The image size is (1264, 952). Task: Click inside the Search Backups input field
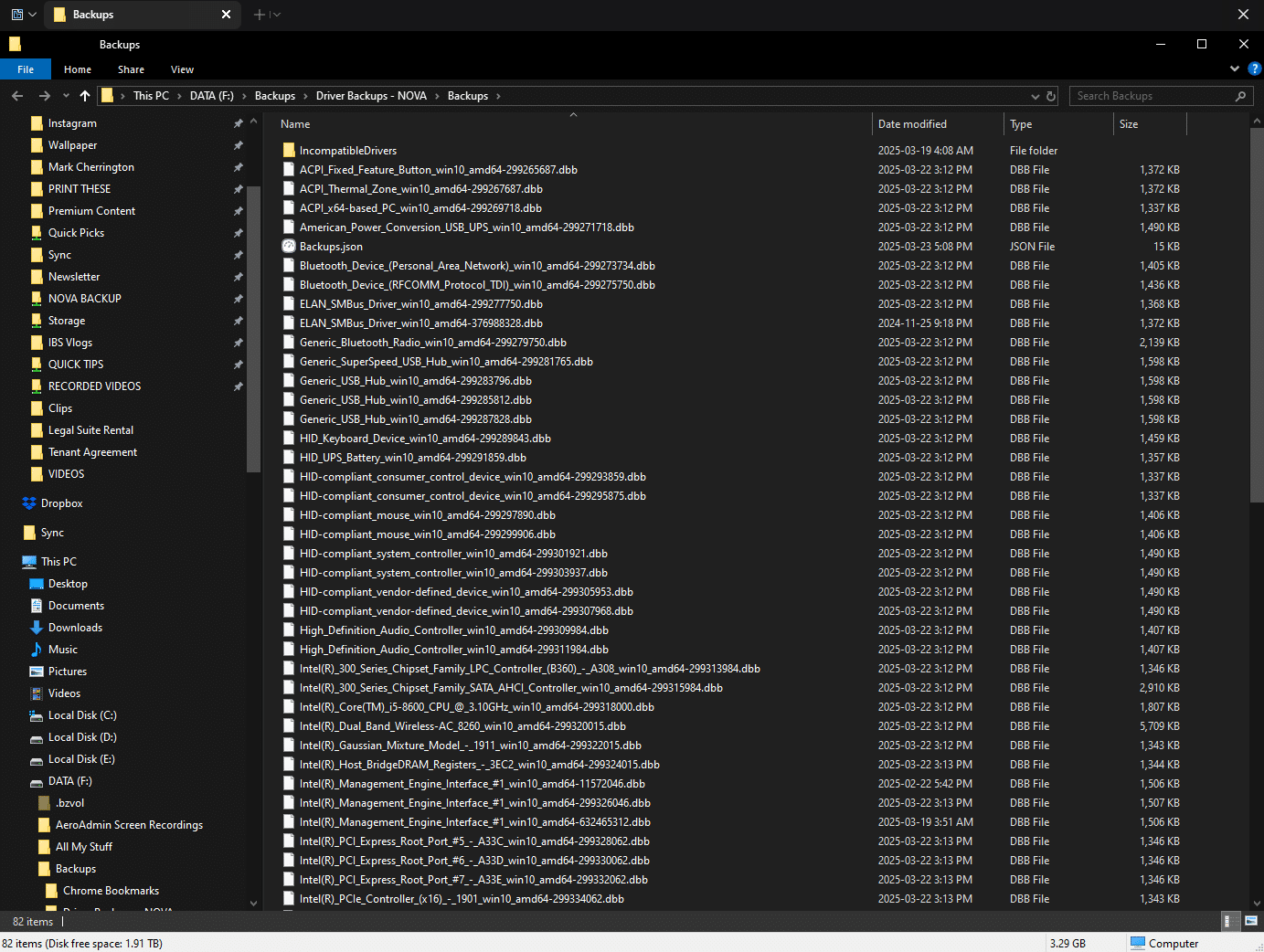[1142, 95]
